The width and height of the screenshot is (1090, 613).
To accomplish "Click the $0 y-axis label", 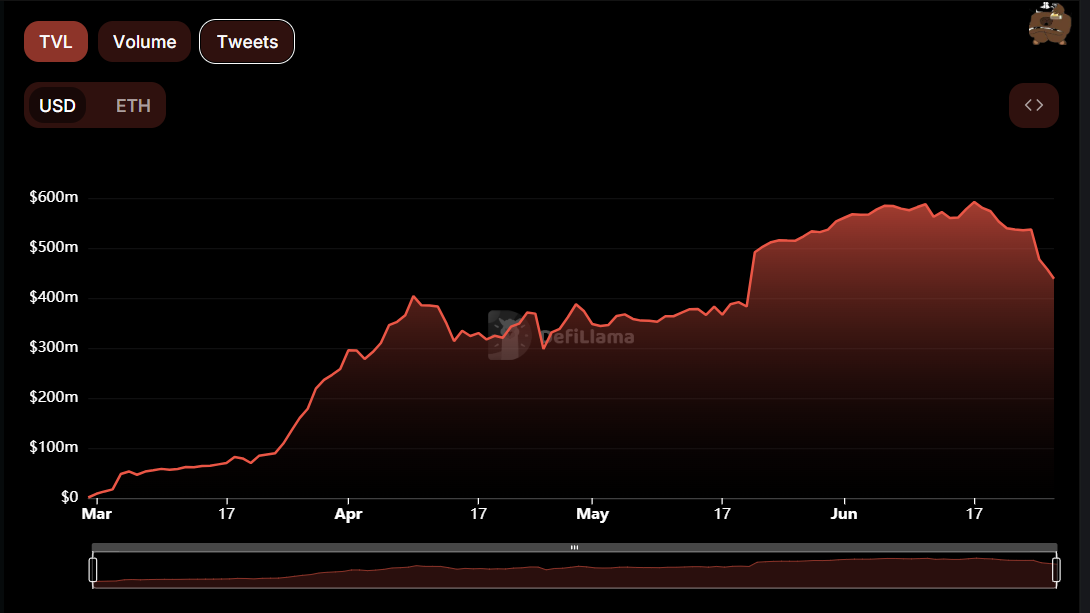I will 70,497.
